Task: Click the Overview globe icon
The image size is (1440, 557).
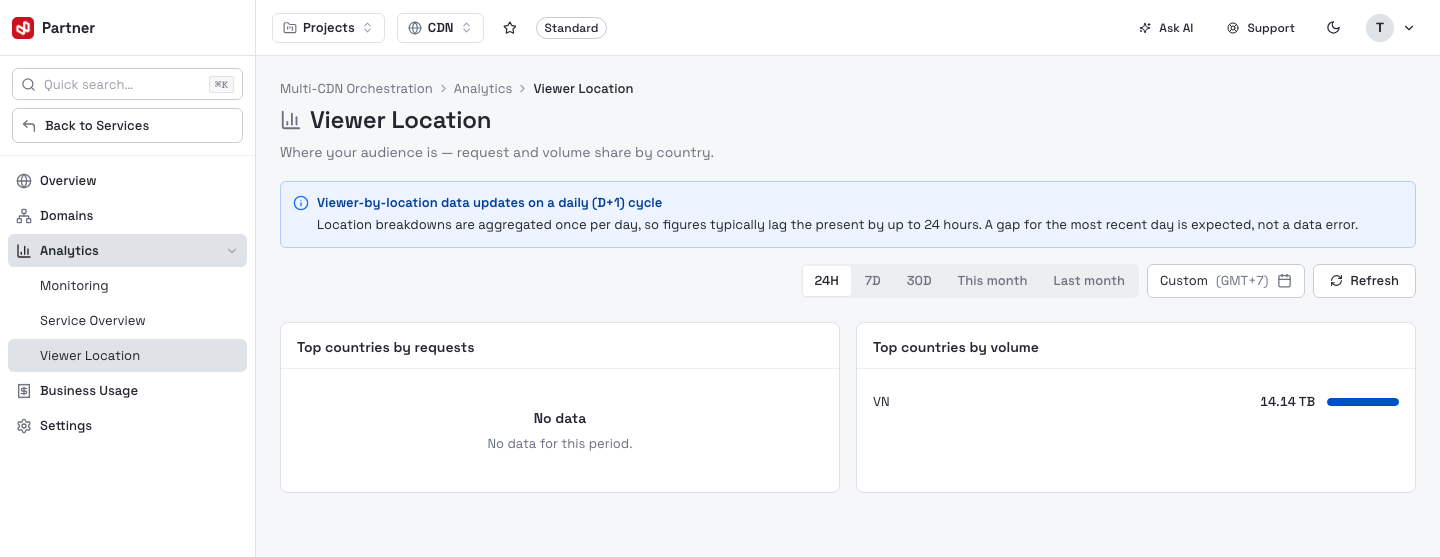Action: click(24, 181)
